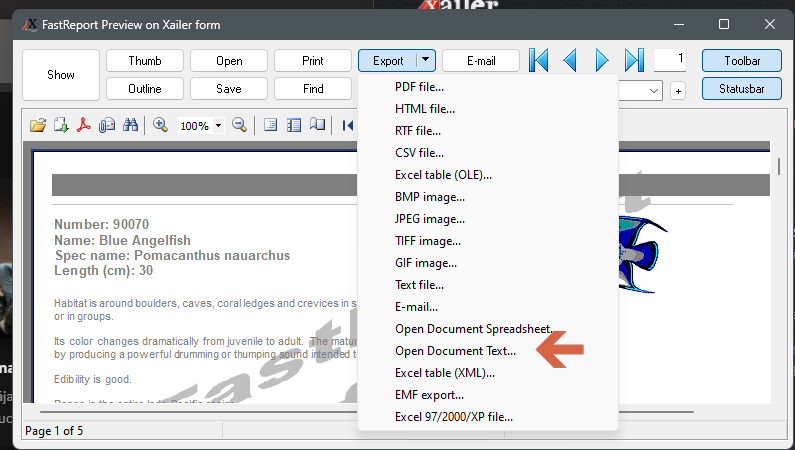Click the Open button

tap(229, 61)
